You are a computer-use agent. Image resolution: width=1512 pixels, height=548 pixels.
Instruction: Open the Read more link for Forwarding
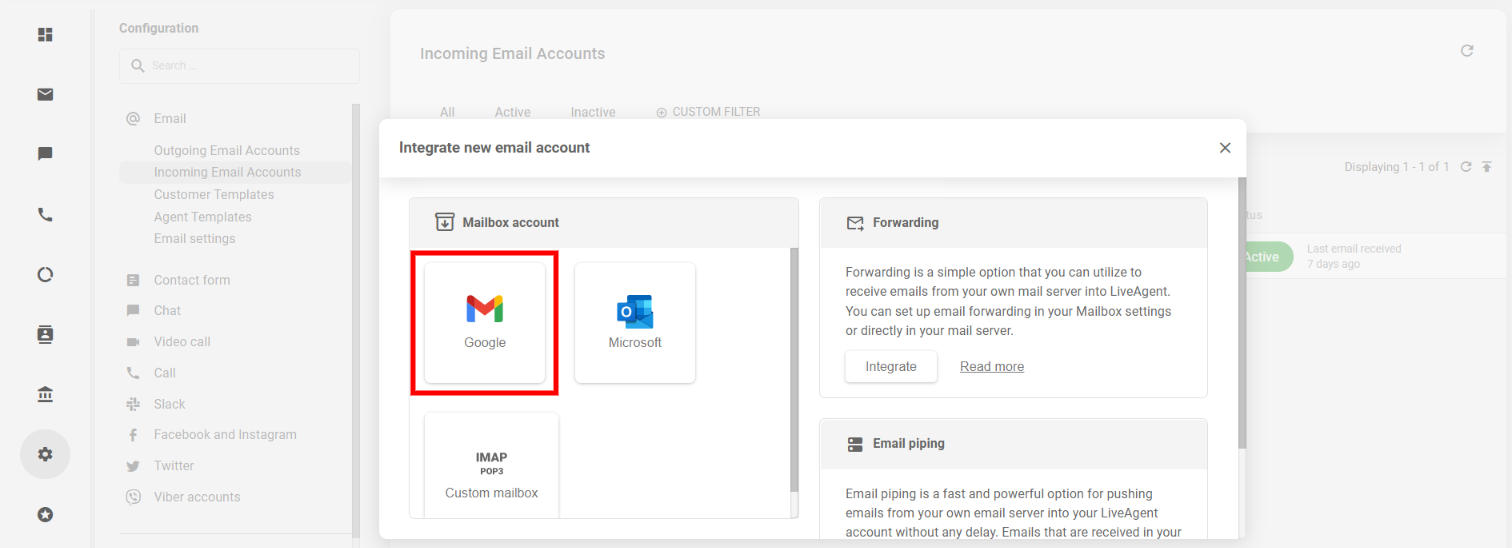(991, 367)
